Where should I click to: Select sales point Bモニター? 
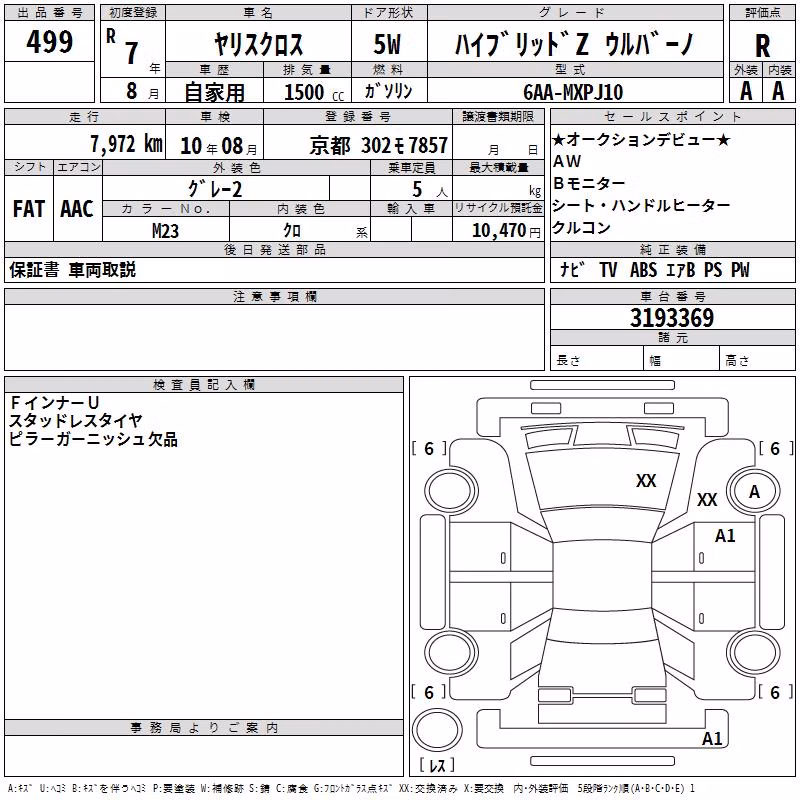(589, 183)
